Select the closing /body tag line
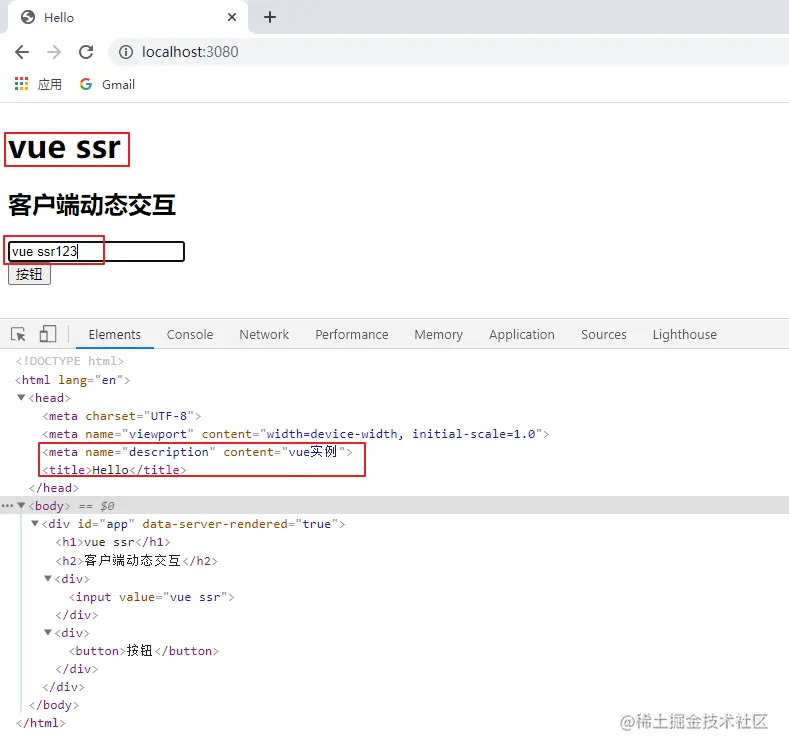789x752 pixels. pyautogui.click(x=54, y=705)
